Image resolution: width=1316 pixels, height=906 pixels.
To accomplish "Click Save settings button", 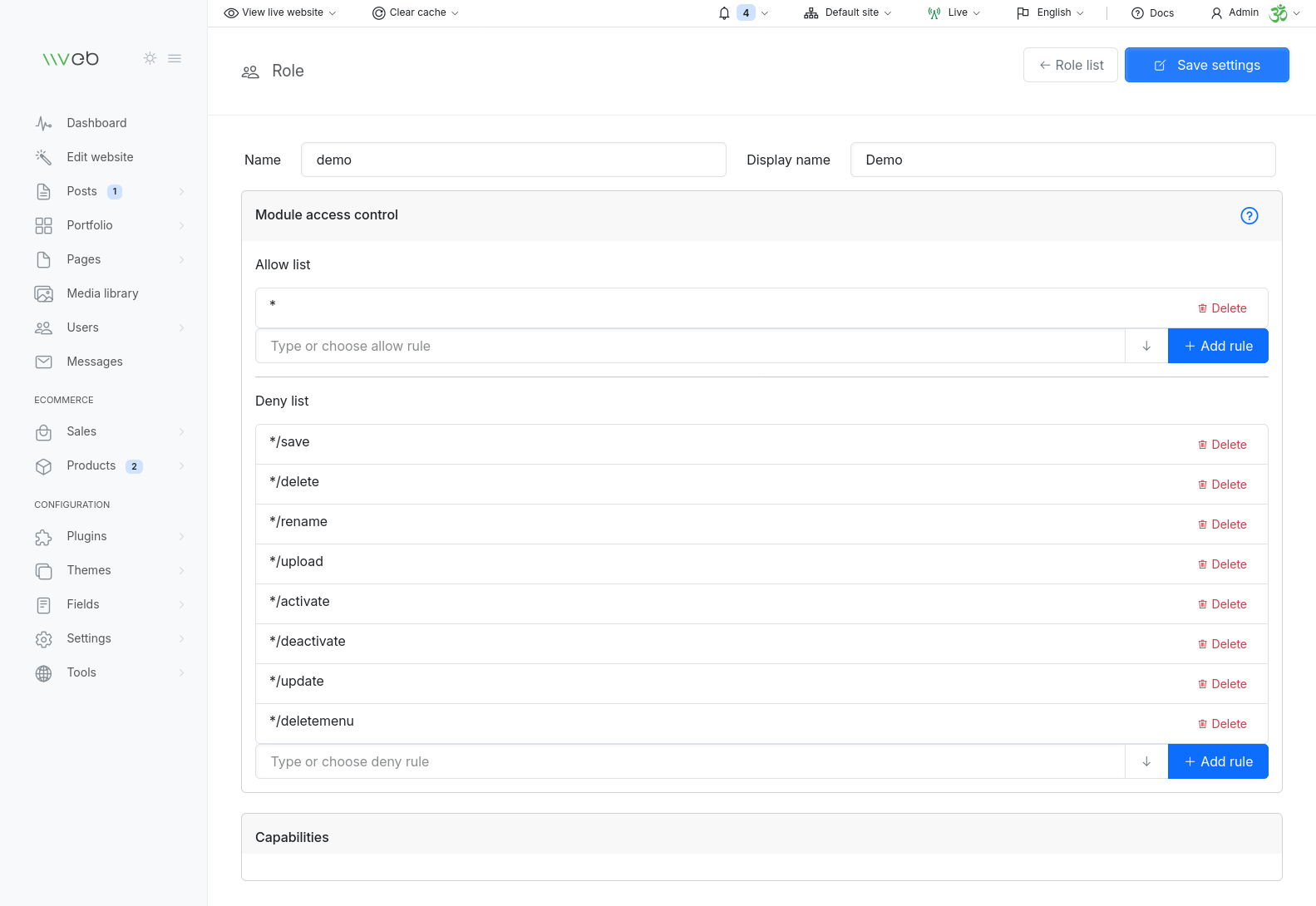I will click(1206, 65).
